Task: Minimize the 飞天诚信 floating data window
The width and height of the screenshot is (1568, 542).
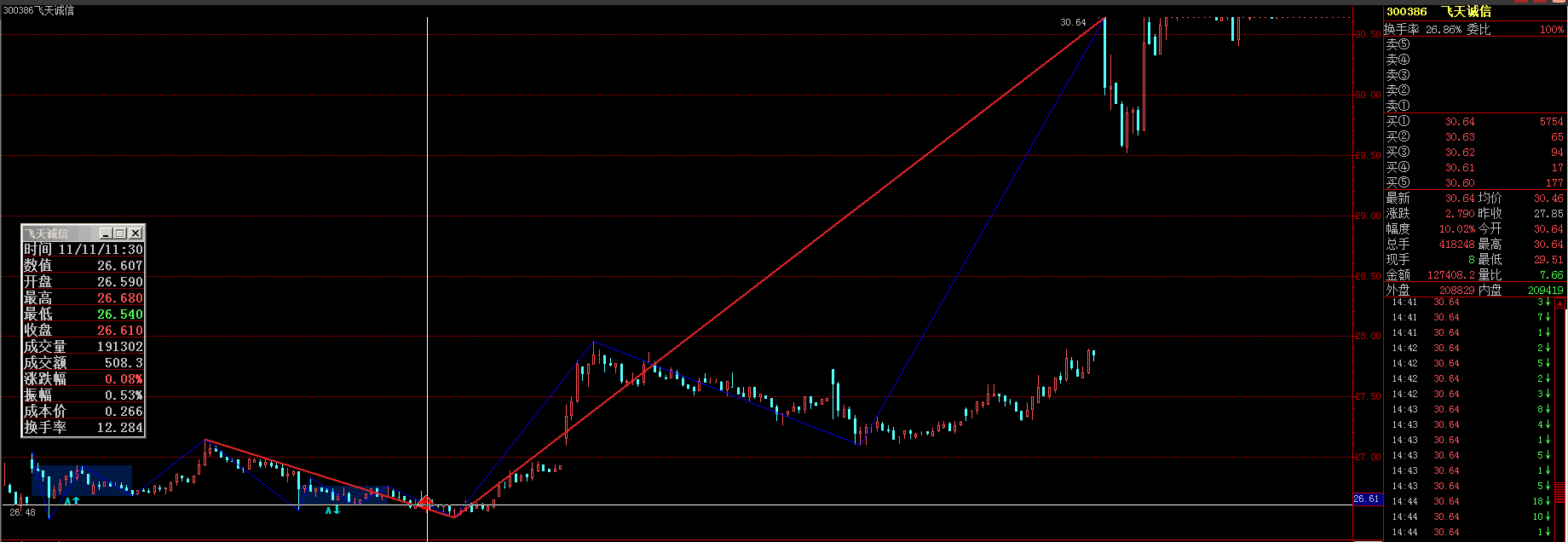Action: pos(106,234)
